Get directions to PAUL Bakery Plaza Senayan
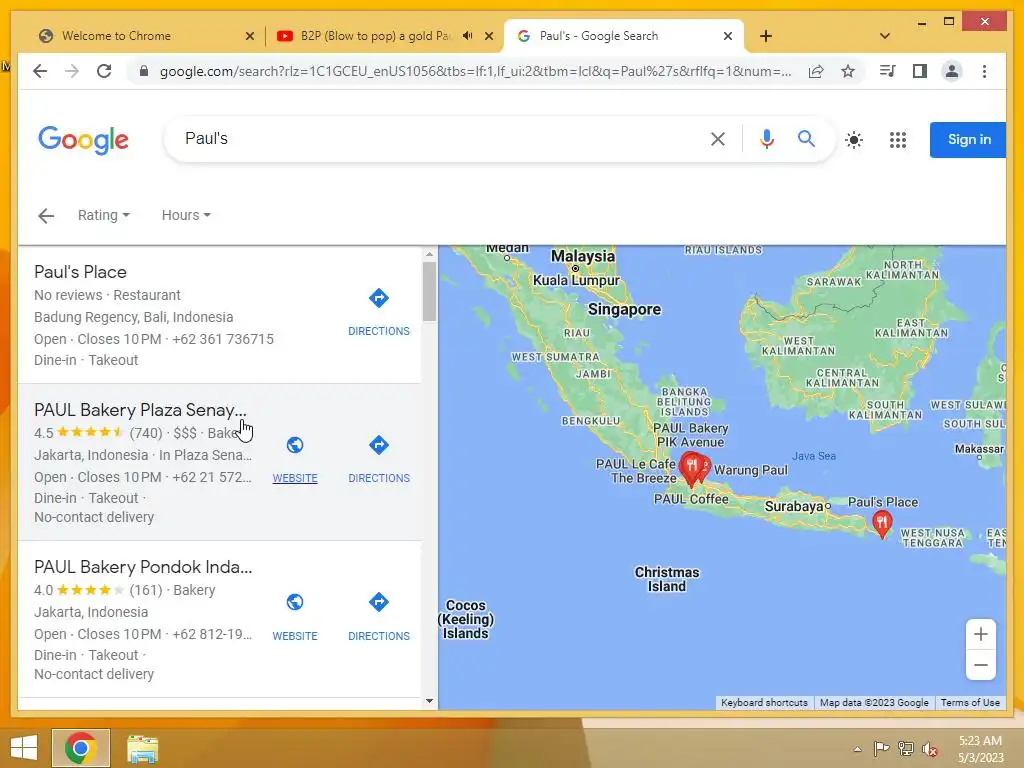 coord(379,445)
